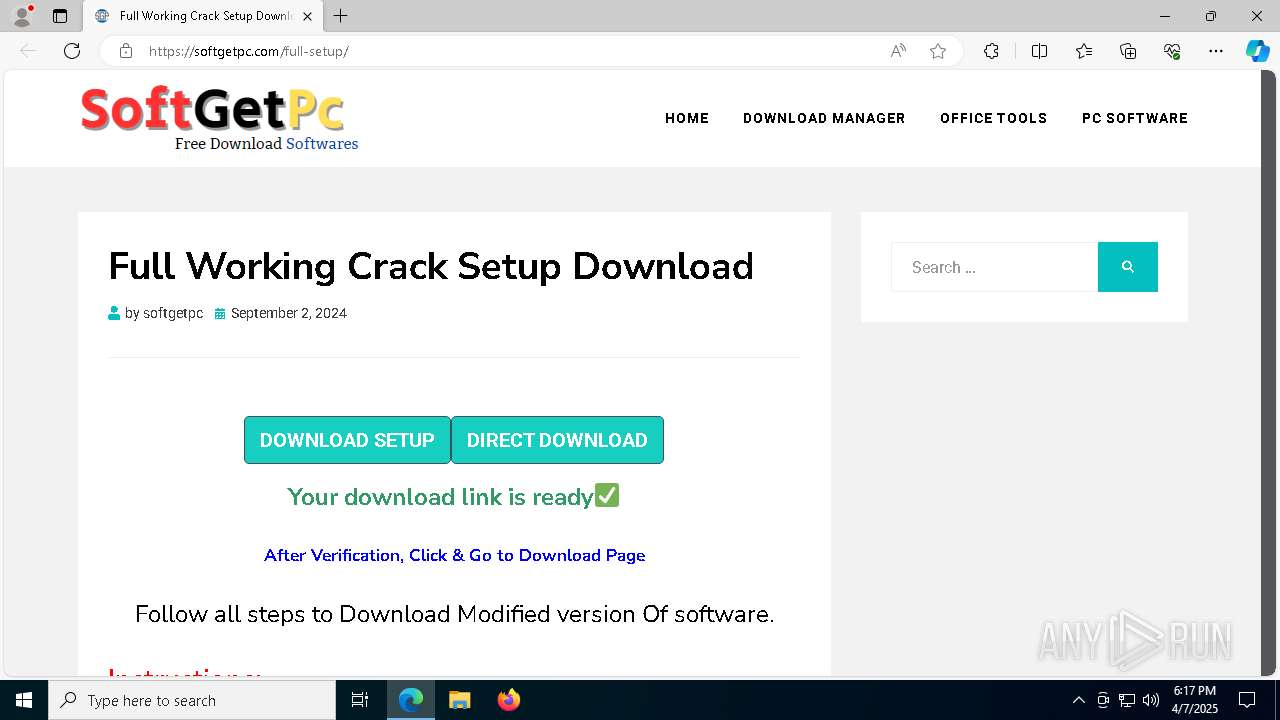The image size is (1280, 720).
Task: Open the Copilot sidebar icon
Action: pyautogui.click(x=1257, y=51)
